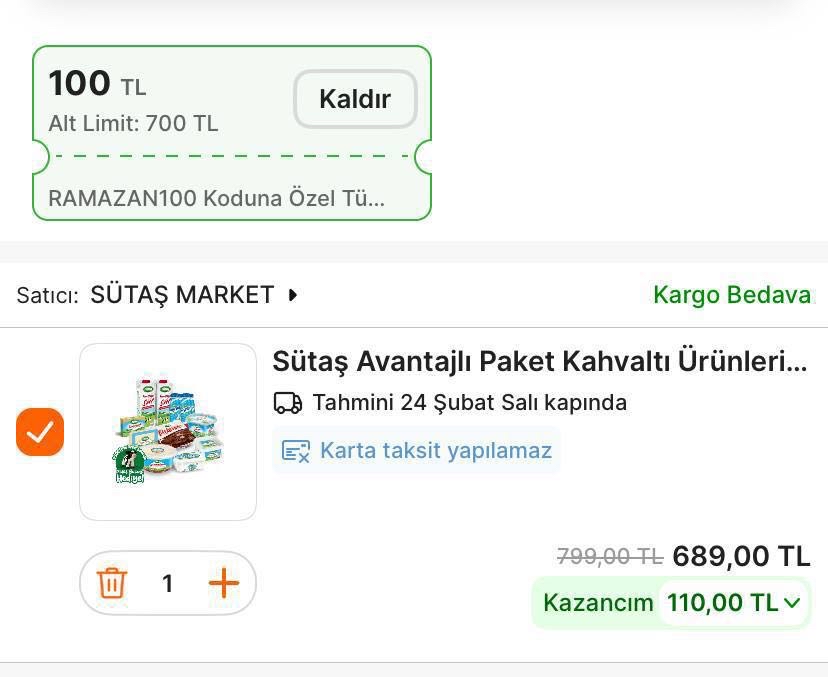Click the Kargo Bedava label
Viewport: 828px width, 677px height.
(x=731, y=295)
